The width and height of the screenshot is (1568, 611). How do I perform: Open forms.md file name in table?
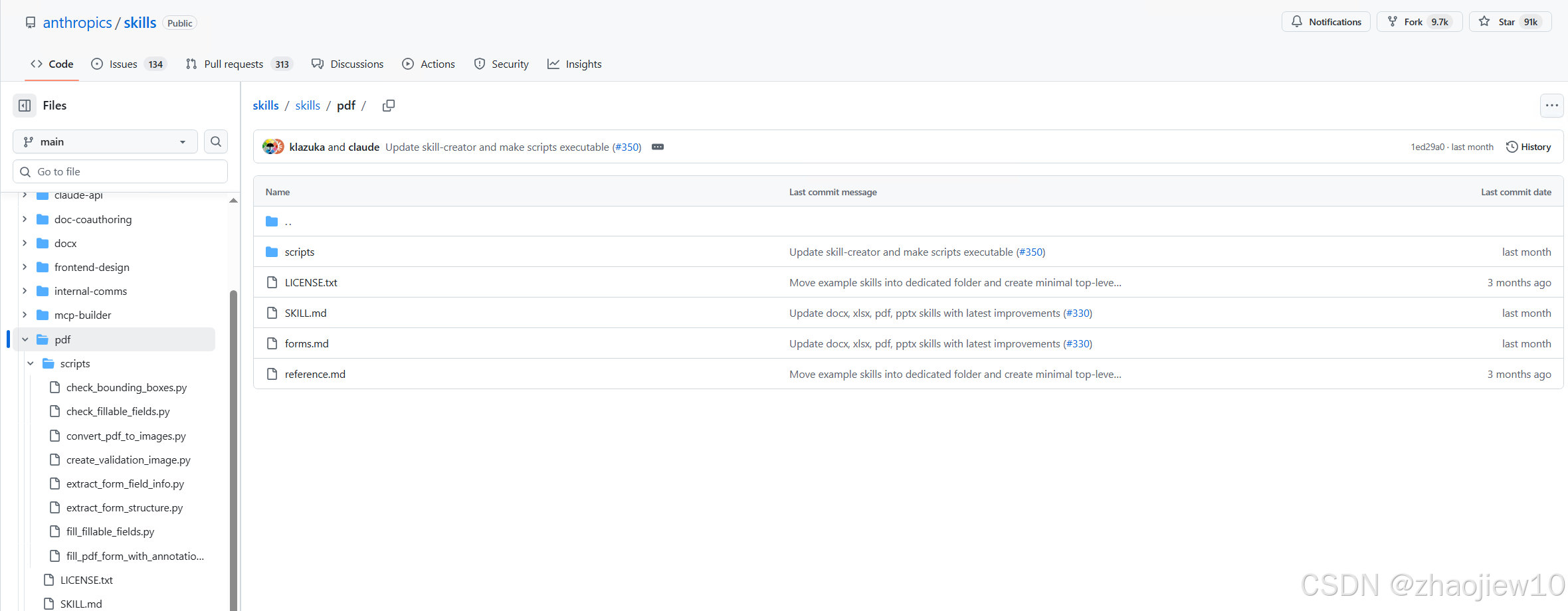coord(307,343)
